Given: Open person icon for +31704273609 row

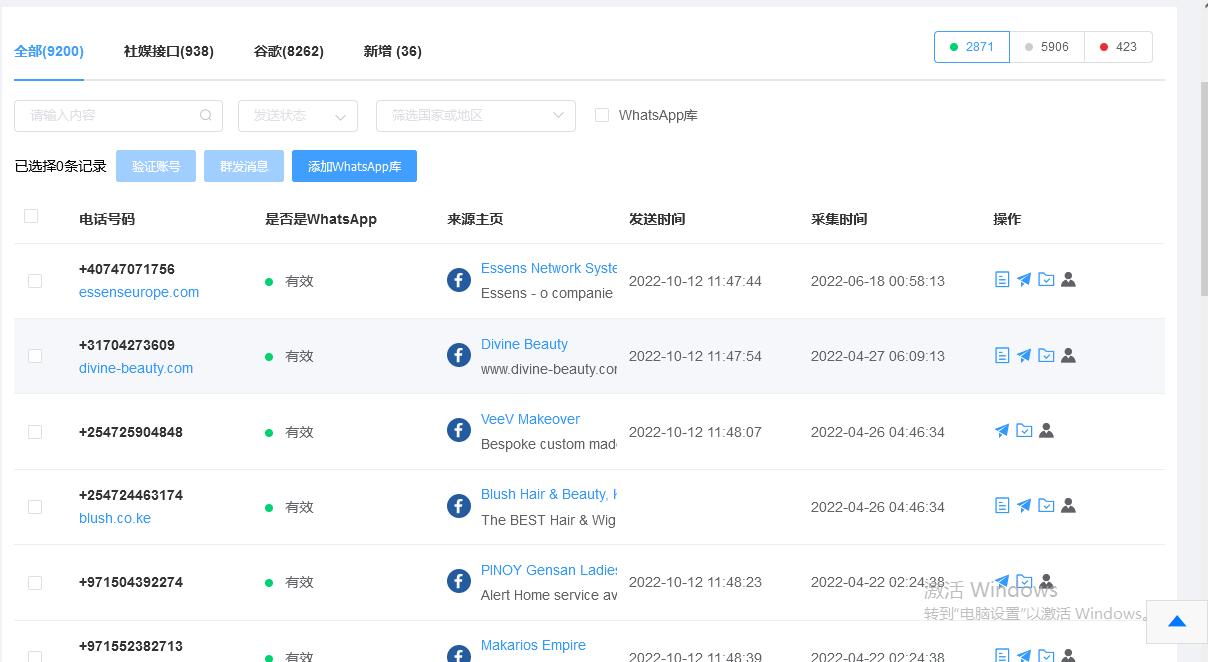Looking at the screenshot, I should pos(1068,355).
